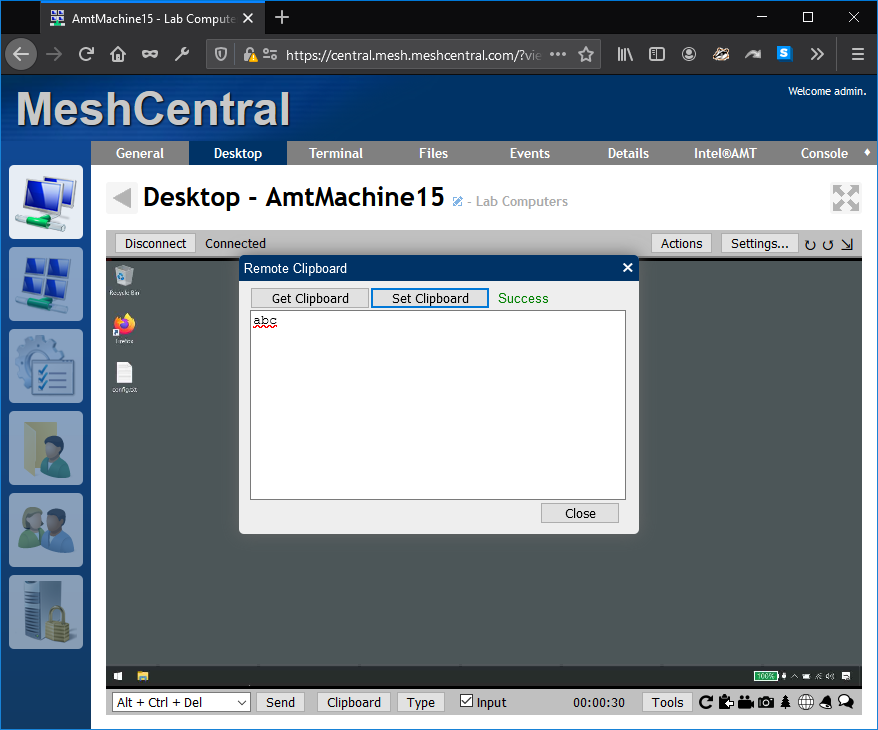Select the Desktop tab
878x730 pixels.
[238, 153]
